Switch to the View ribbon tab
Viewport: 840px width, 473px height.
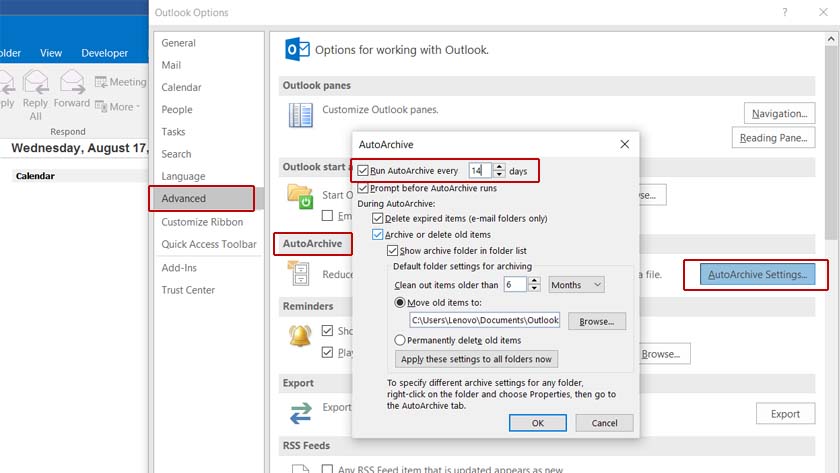[51, 53]
